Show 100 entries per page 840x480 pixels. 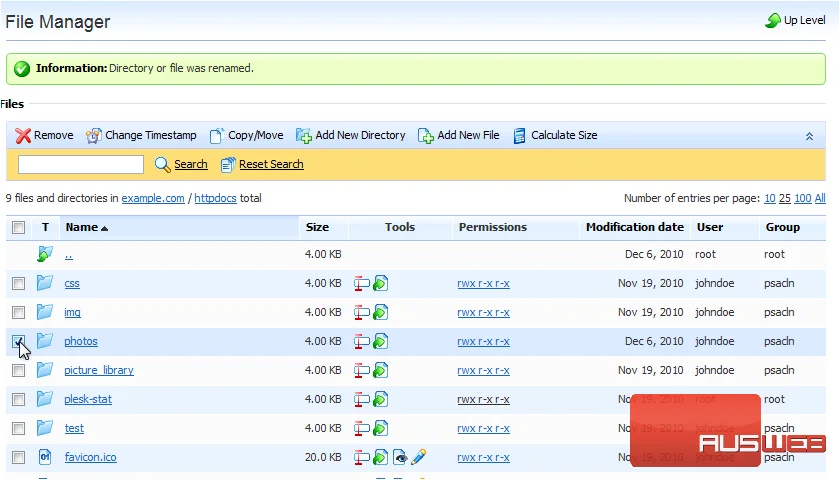tap(802, 198)
